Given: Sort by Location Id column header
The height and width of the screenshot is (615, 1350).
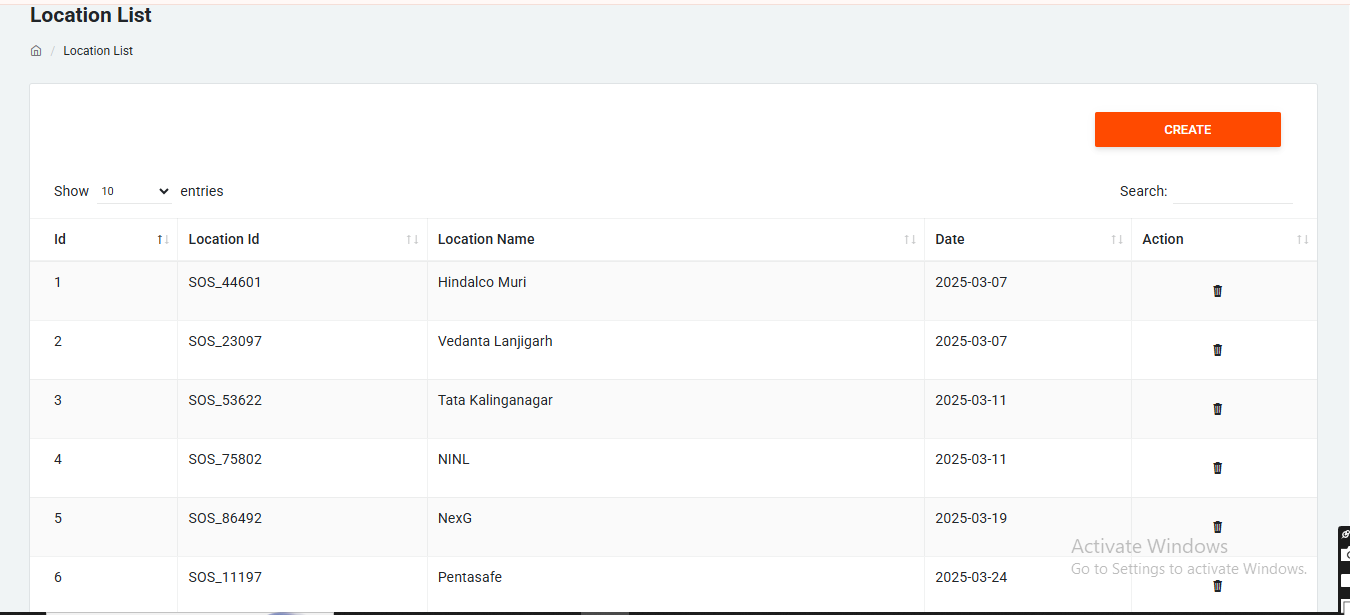Looking at the screenshot, I should pos(224,240).
